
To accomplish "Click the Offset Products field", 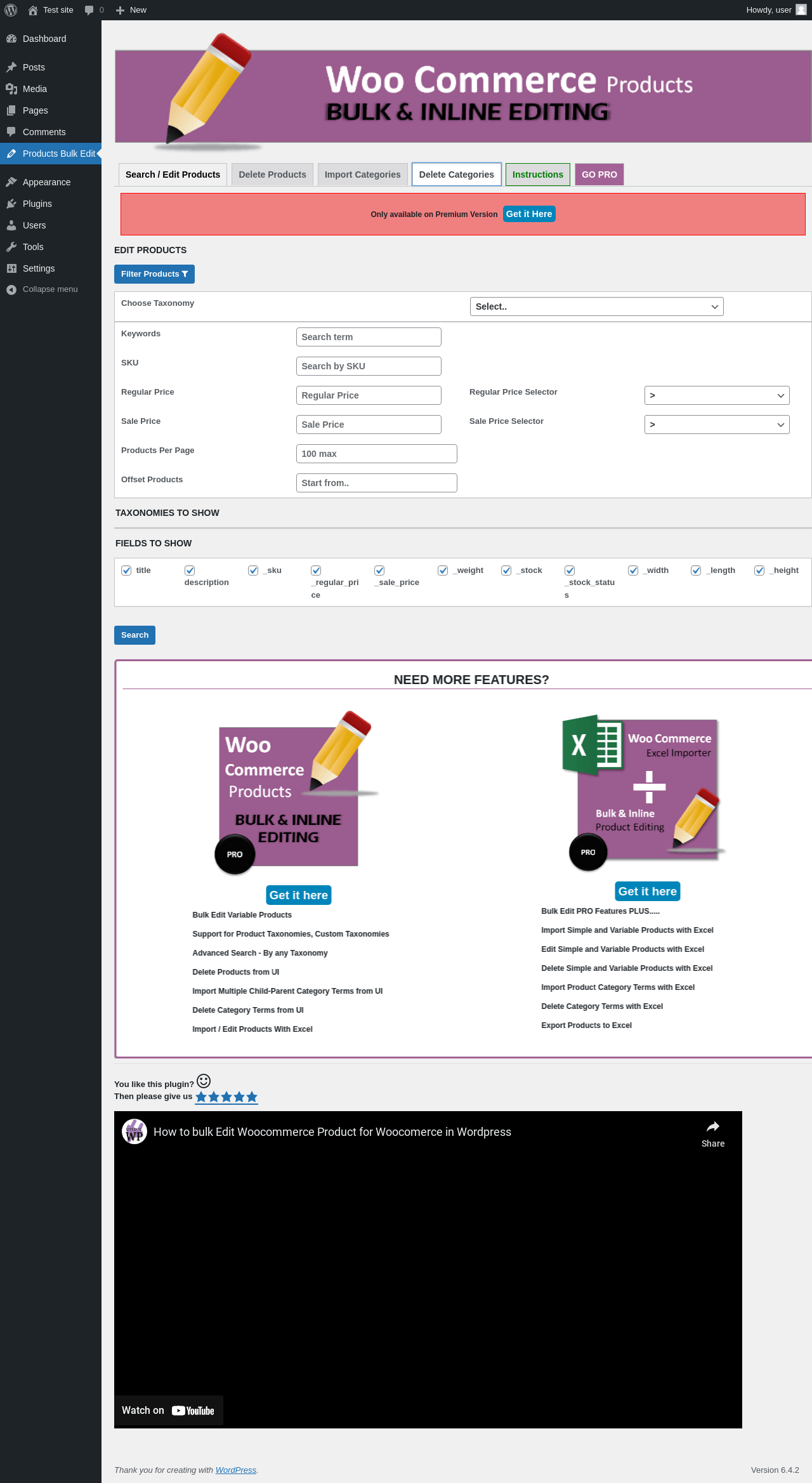I will click(377, 483).
